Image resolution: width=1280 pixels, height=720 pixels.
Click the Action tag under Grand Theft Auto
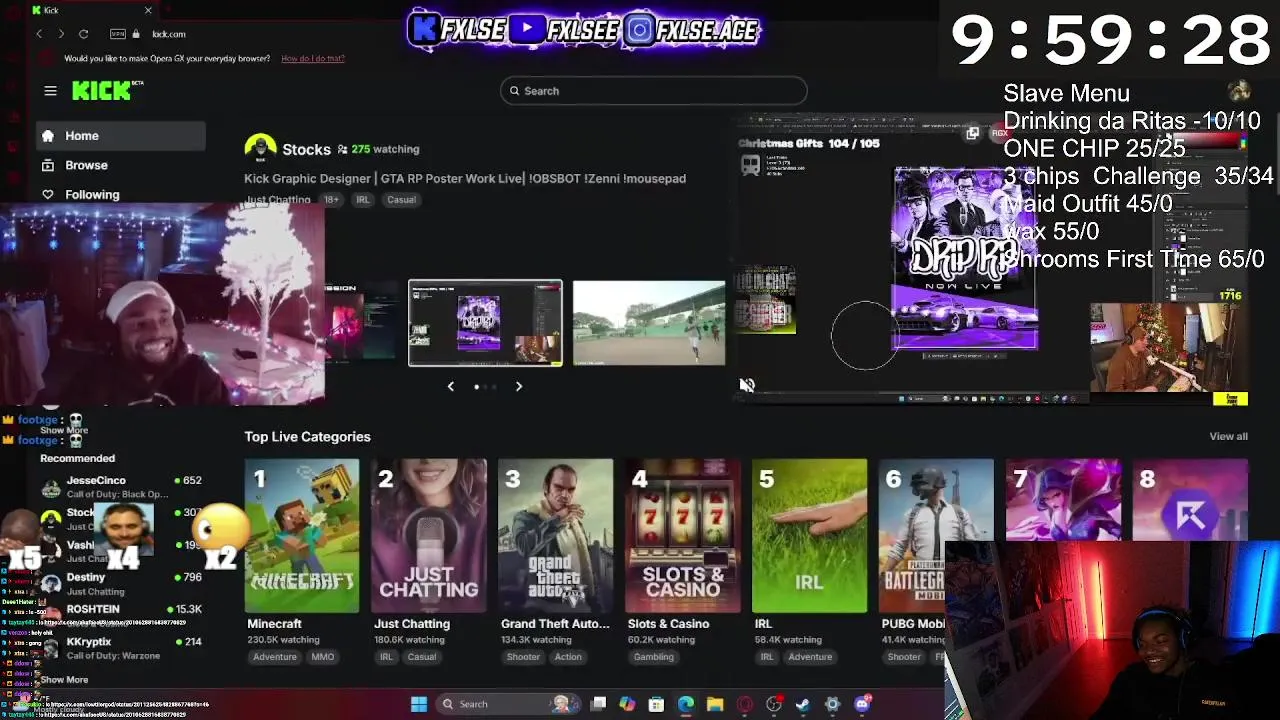coord(568,657)
